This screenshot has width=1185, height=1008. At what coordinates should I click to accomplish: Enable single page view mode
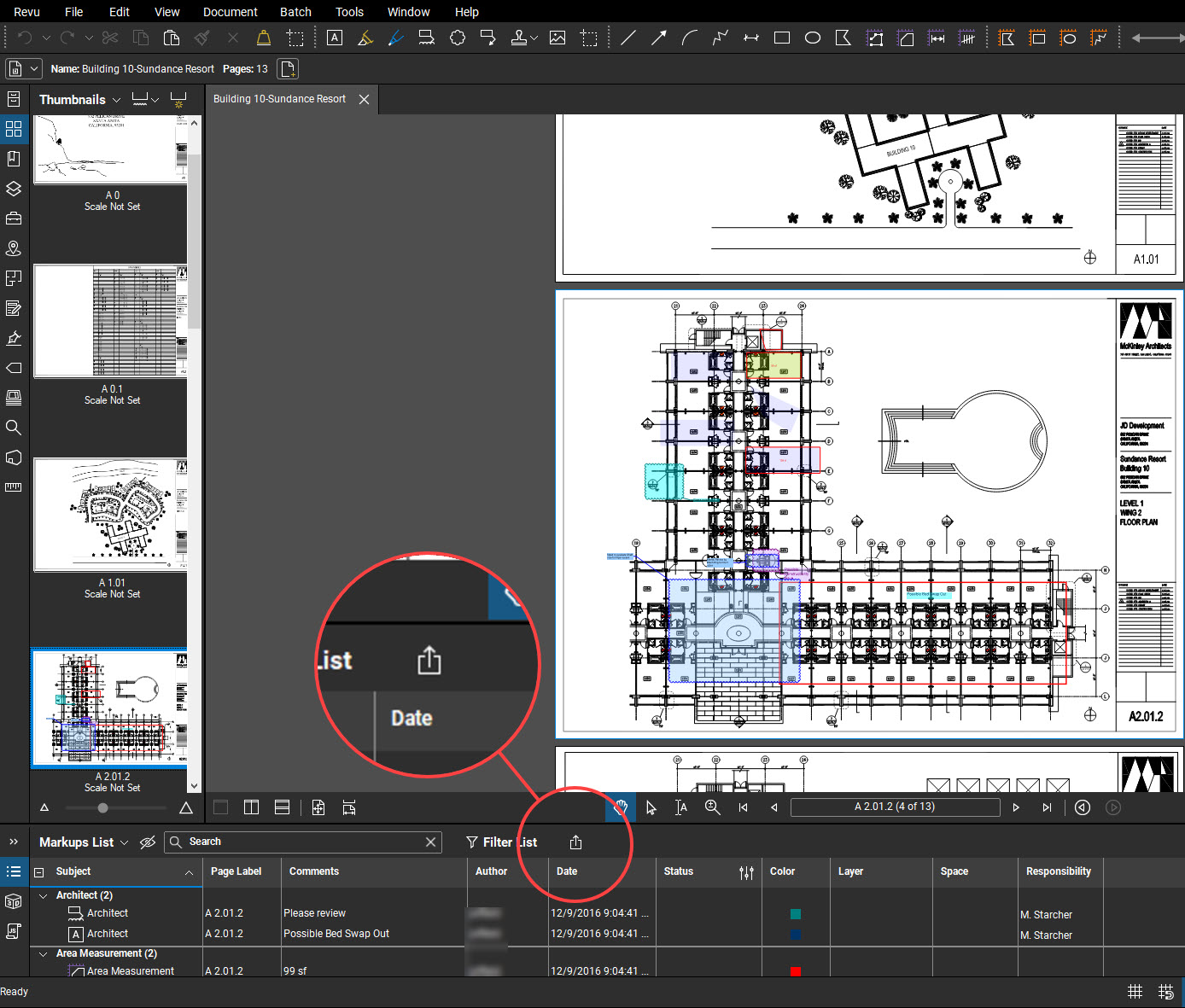pos(221,807)
